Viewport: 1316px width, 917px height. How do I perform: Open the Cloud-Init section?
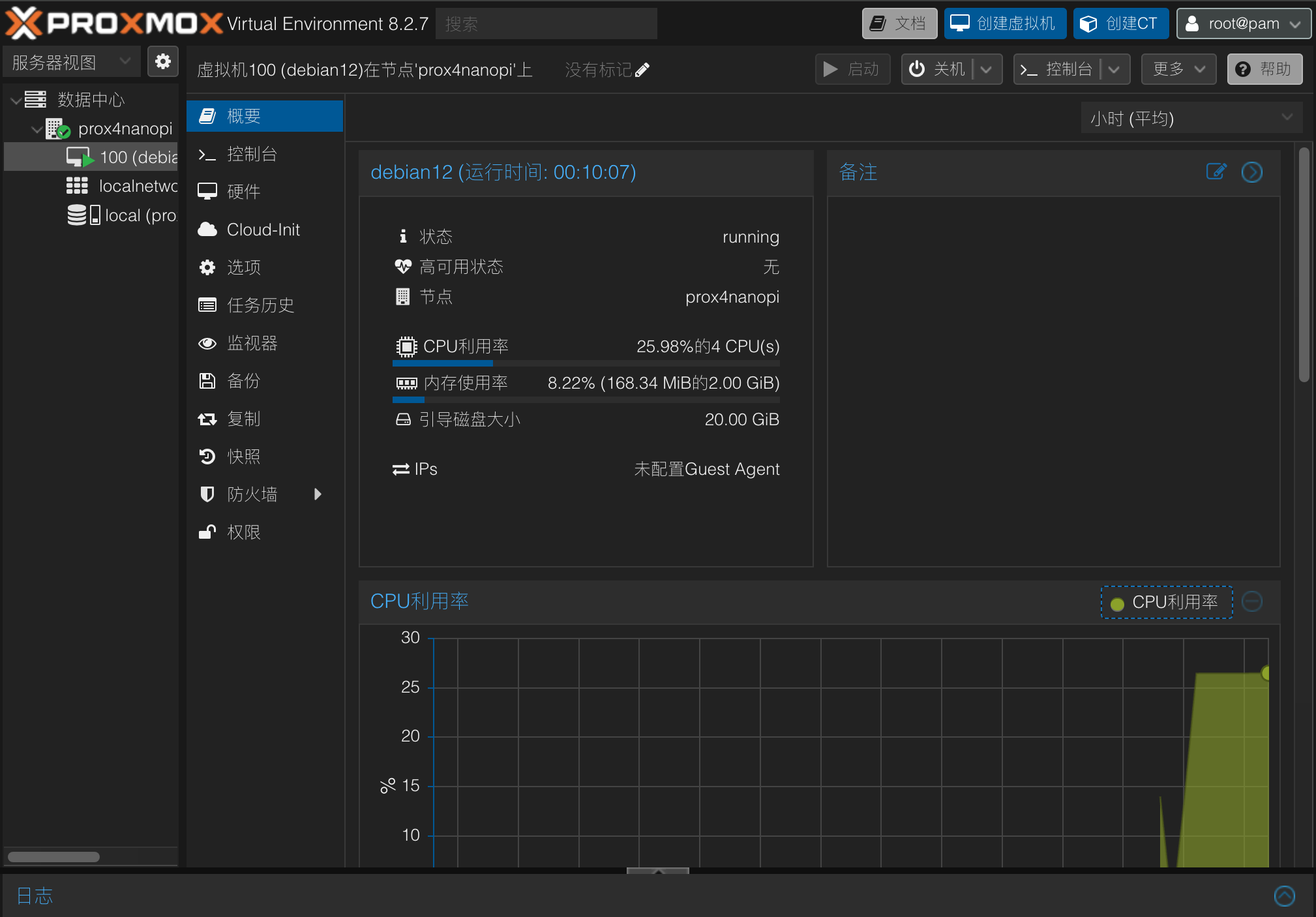(x=265, y=230)
